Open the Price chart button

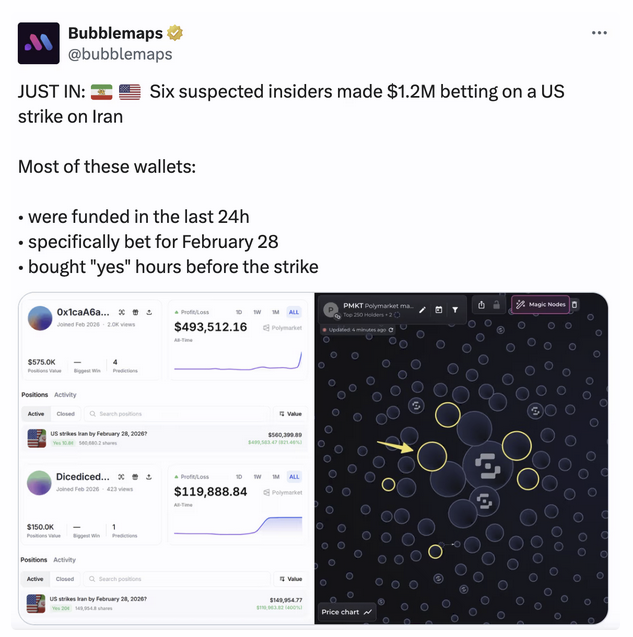click(x=347, y=612)
